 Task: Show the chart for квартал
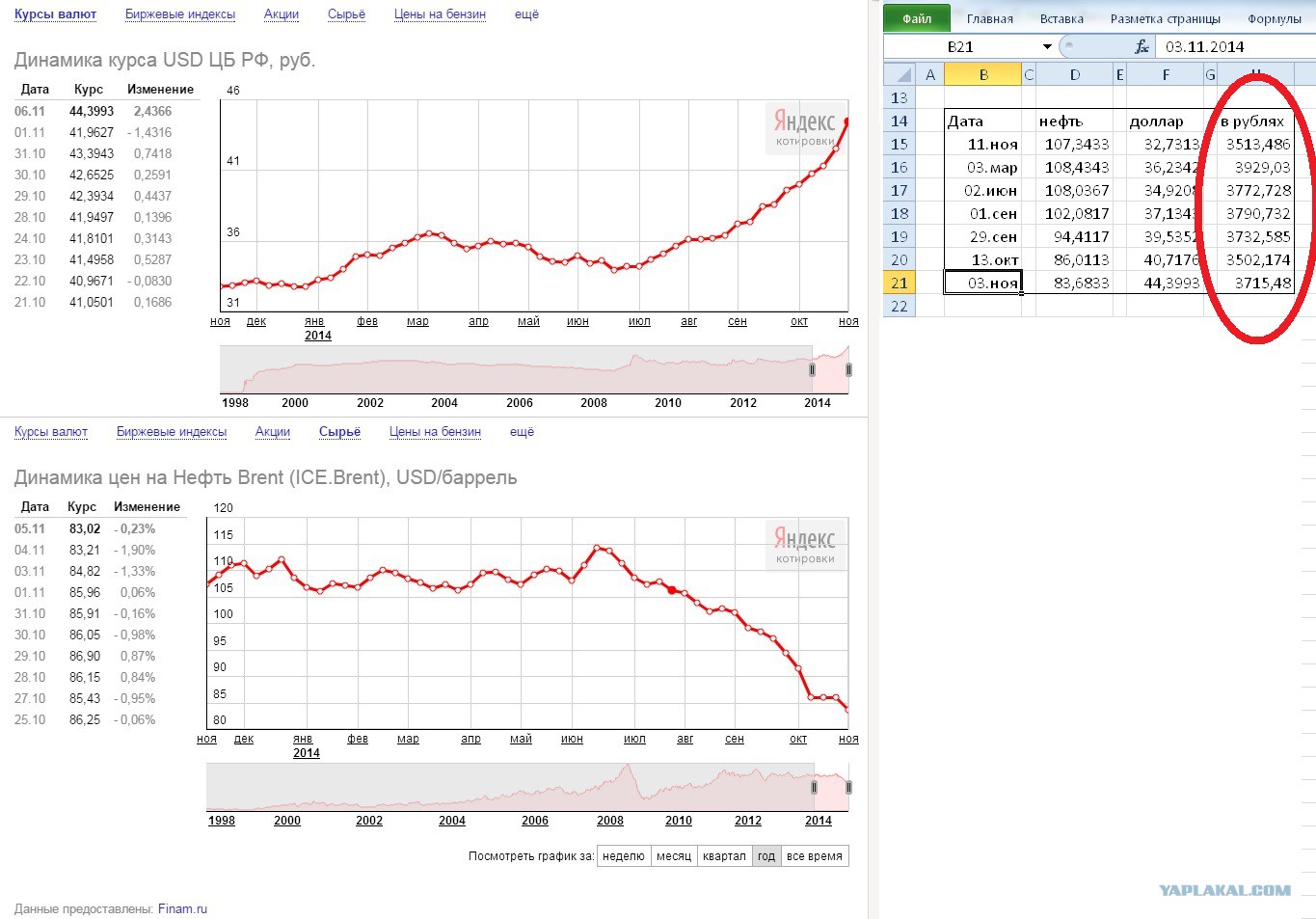(724, 856)
